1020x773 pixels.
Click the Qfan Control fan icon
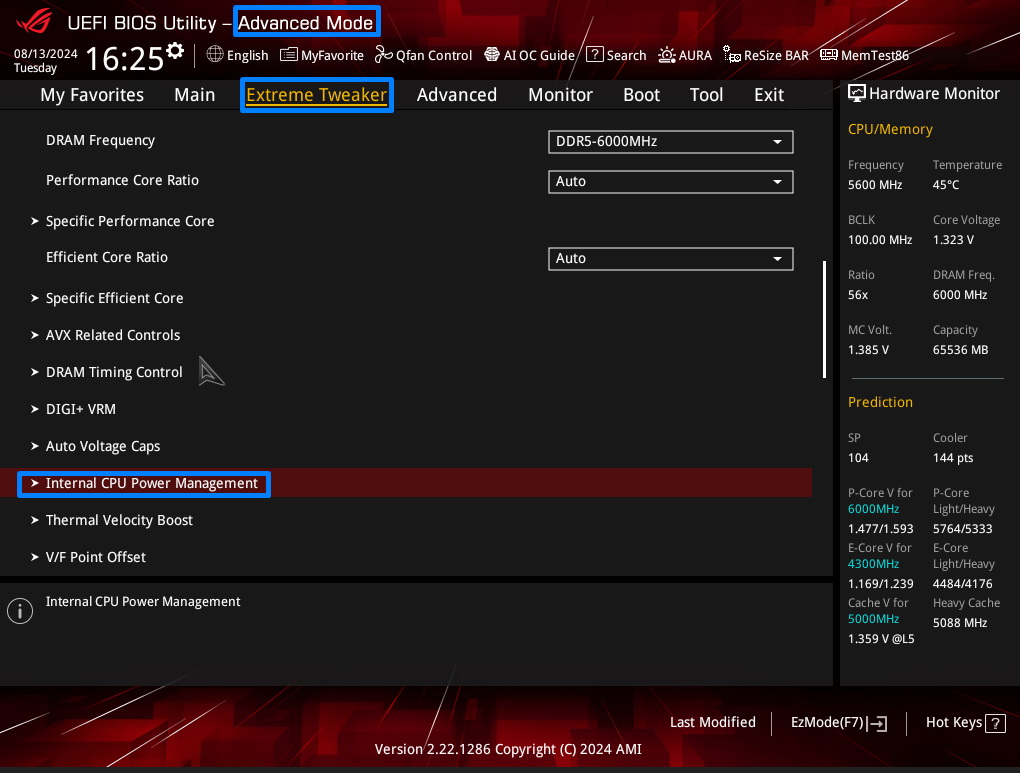[384, 55]
